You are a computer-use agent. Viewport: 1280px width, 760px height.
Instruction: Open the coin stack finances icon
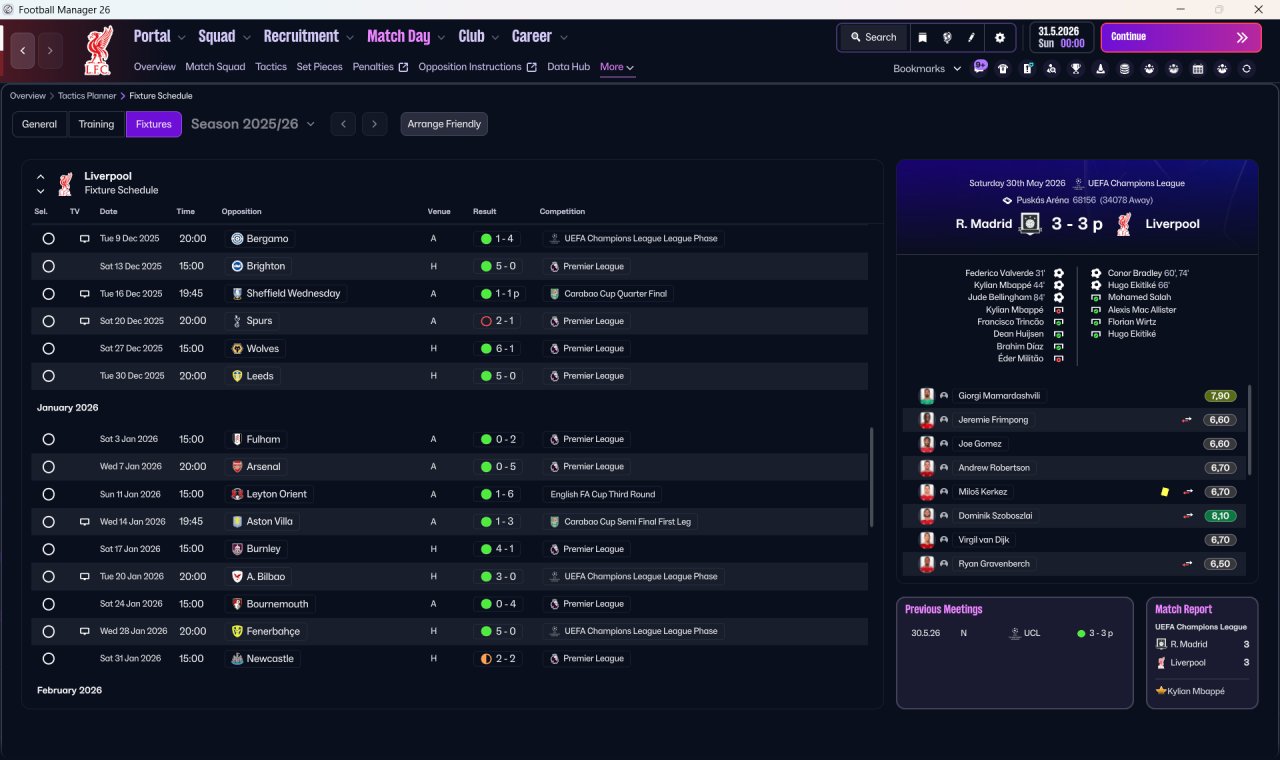click(x=1125, y=69)
